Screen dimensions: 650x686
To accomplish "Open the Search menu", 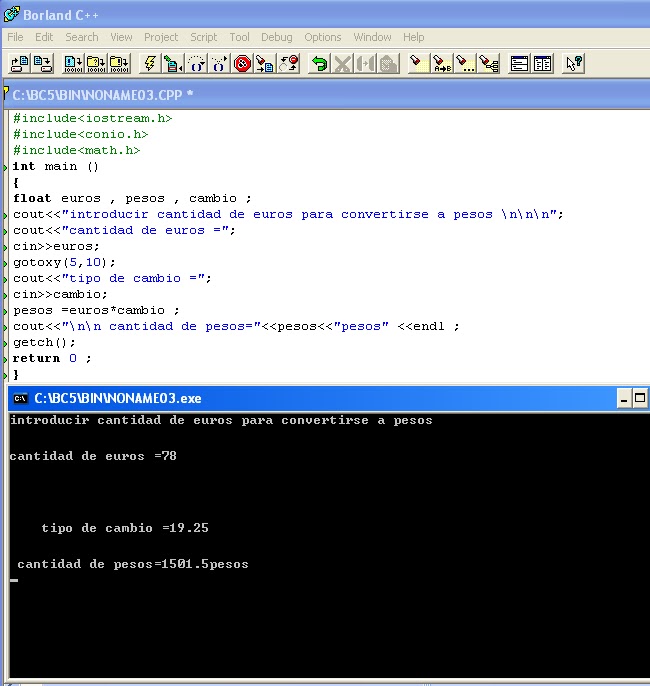I will pyautogui.click(x=82, y=37).
